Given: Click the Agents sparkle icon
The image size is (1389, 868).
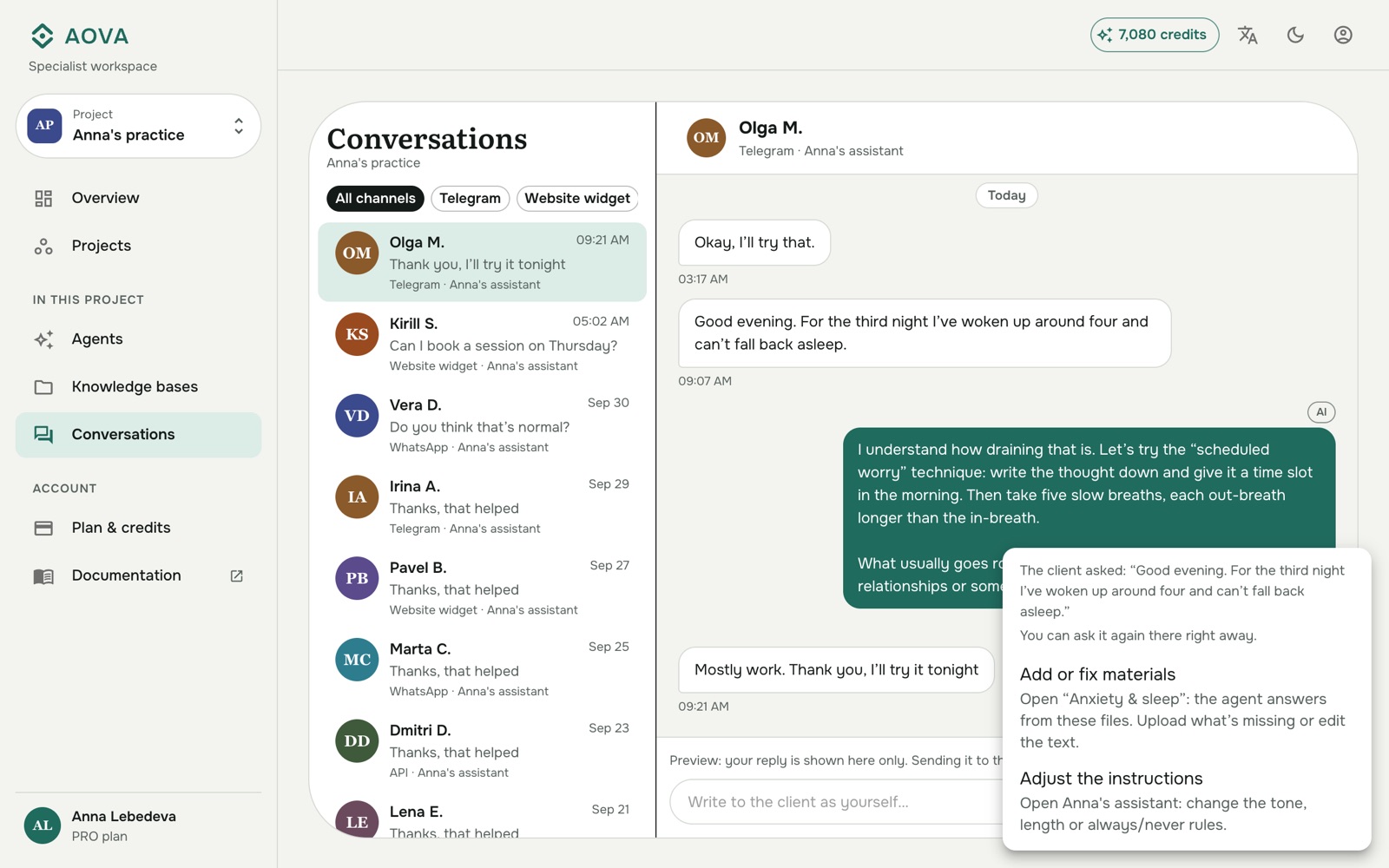Looking at the screenshot, I should 43,339.
